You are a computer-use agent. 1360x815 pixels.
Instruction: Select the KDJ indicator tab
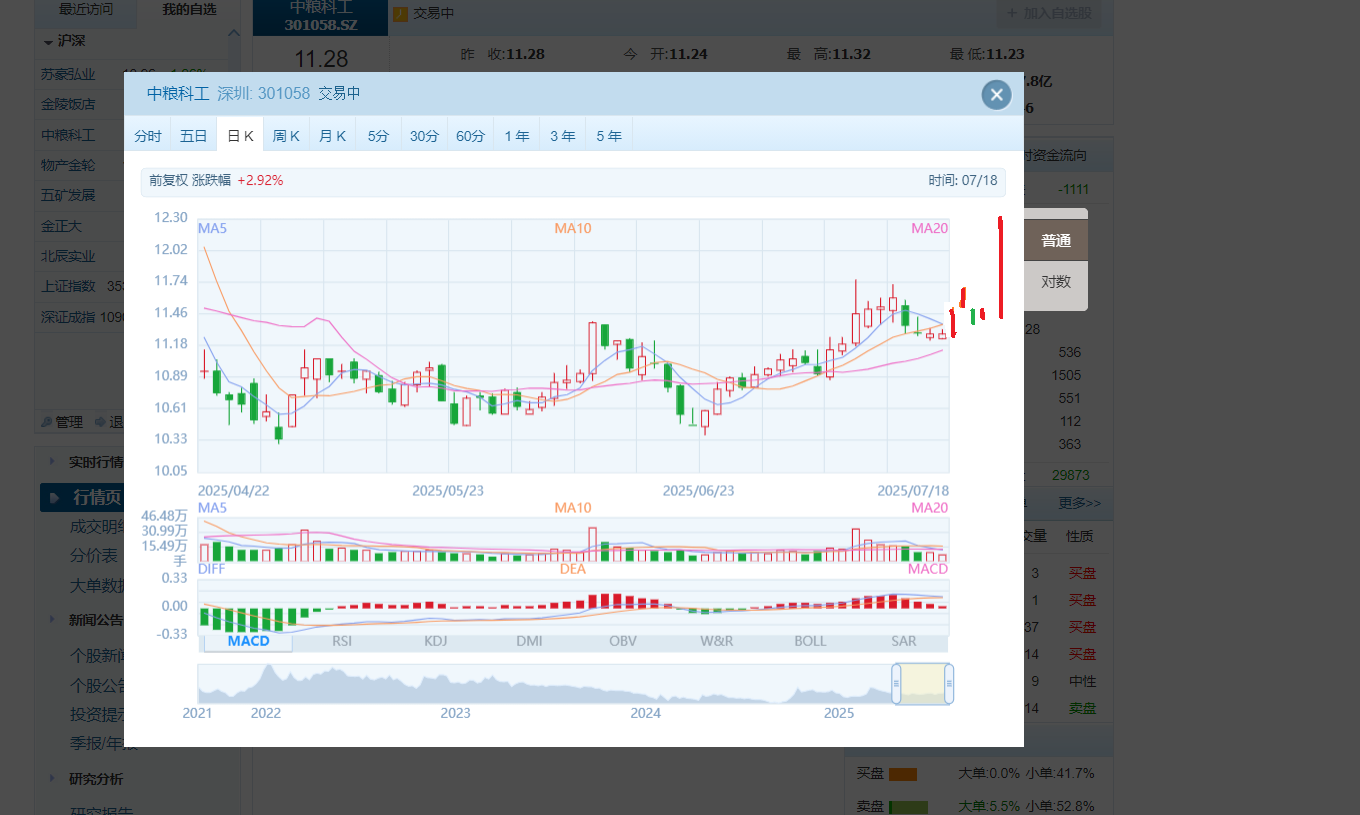point(435,641)
